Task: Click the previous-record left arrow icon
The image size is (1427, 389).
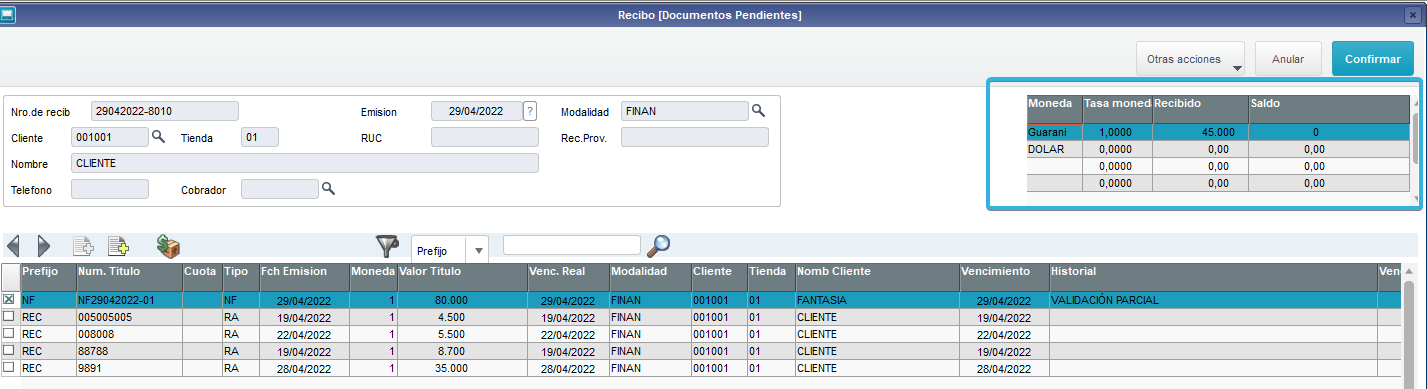Action: (x=13, y=246)
